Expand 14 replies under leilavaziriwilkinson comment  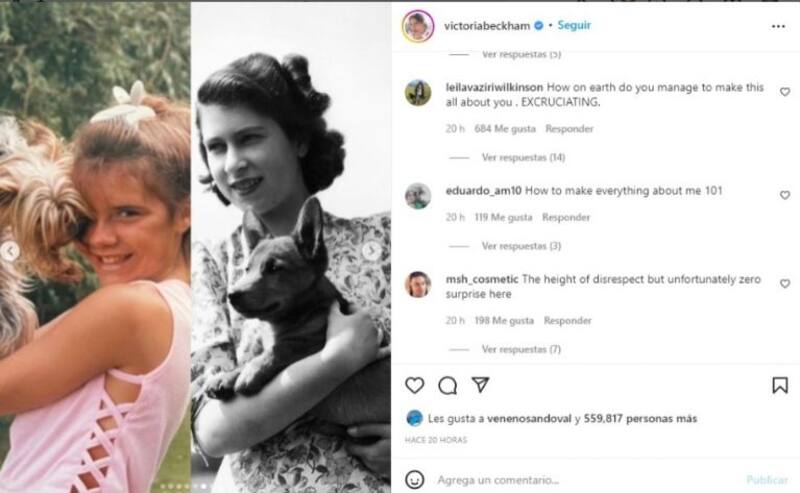tap(523, 158)
